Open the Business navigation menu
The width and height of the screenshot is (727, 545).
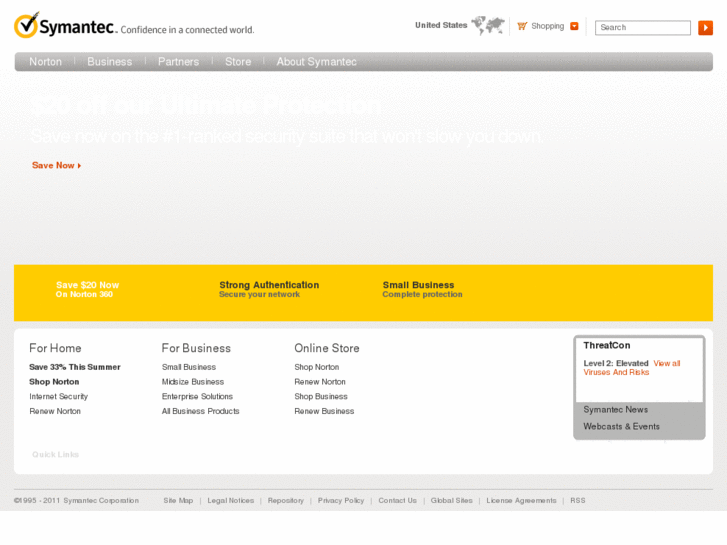click(x=109, y=62)
